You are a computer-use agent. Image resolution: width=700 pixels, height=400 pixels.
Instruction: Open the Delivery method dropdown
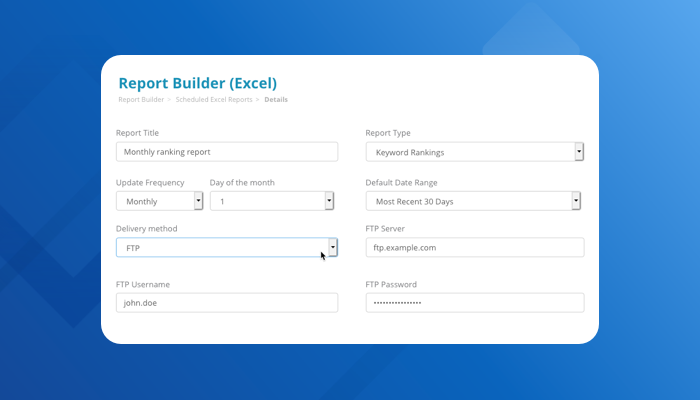pos(220,247)
